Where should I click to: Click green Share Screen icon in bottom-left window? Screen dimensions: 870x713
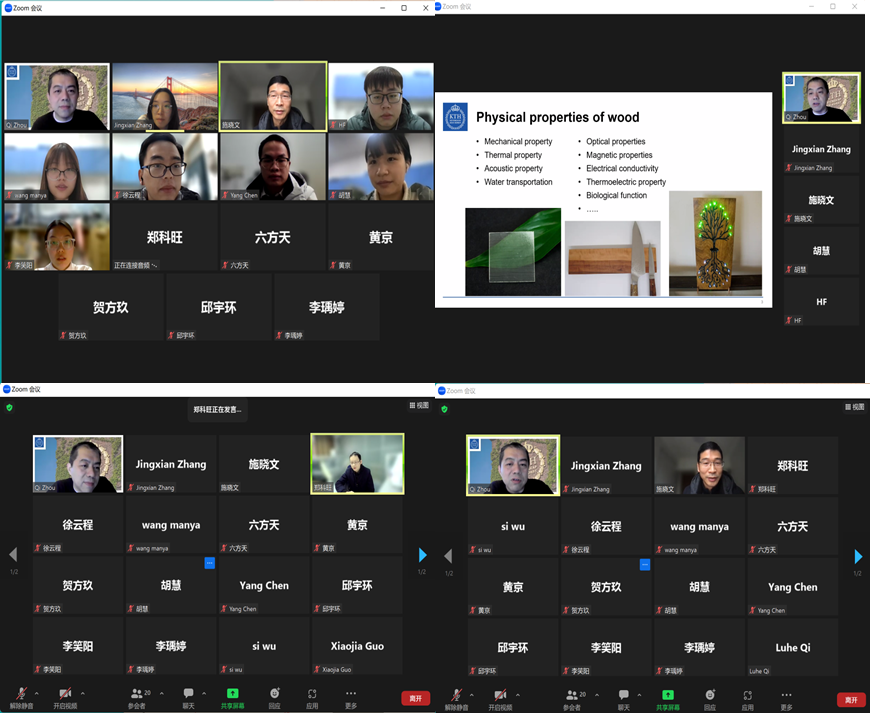(x=233, y=694)
